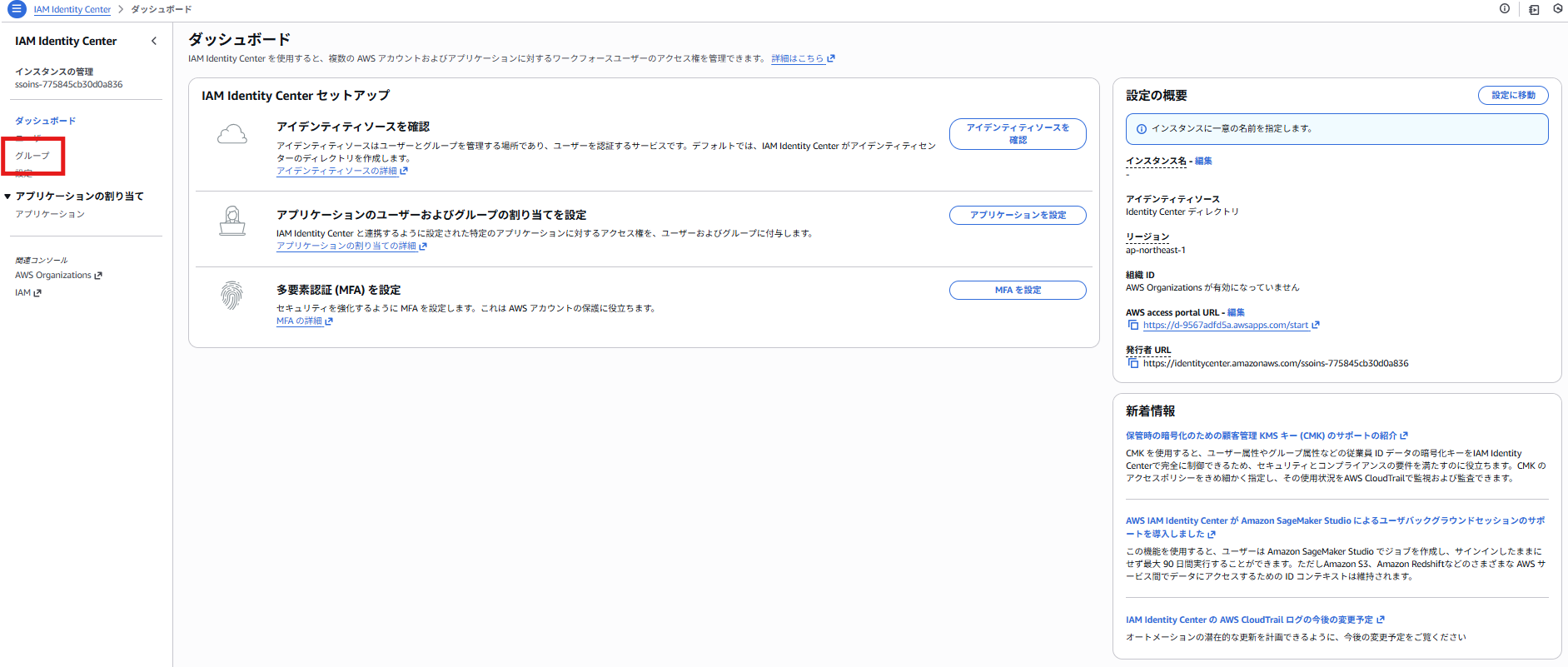Screen dimensions: 1568x667
Task: Open the グループ navigation item
Action: click(x=32, y=156)
